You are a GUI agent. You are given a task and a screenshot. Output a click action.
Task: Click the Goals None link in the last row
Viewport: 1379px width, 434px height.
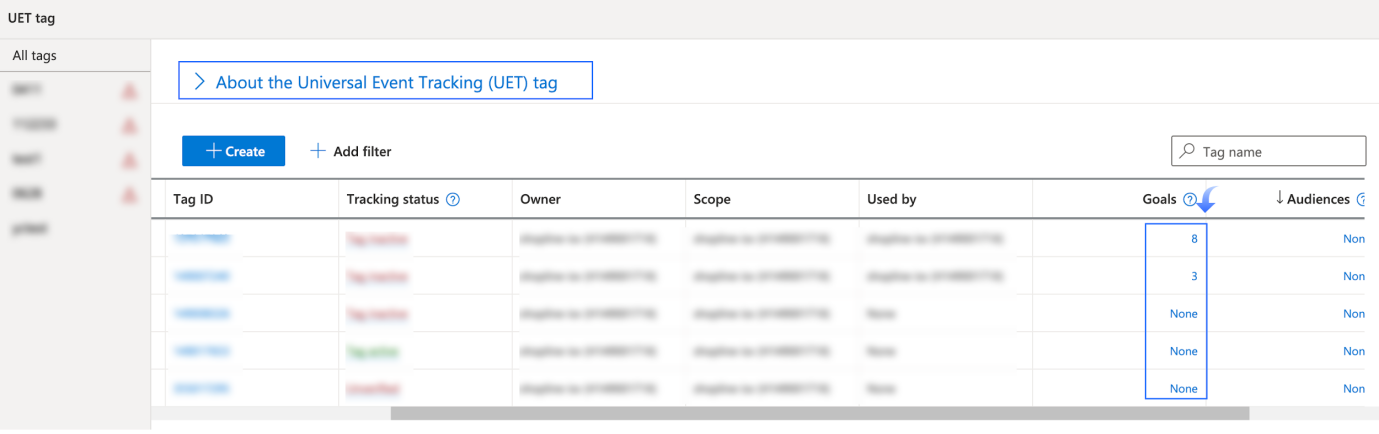(1183, 389)
